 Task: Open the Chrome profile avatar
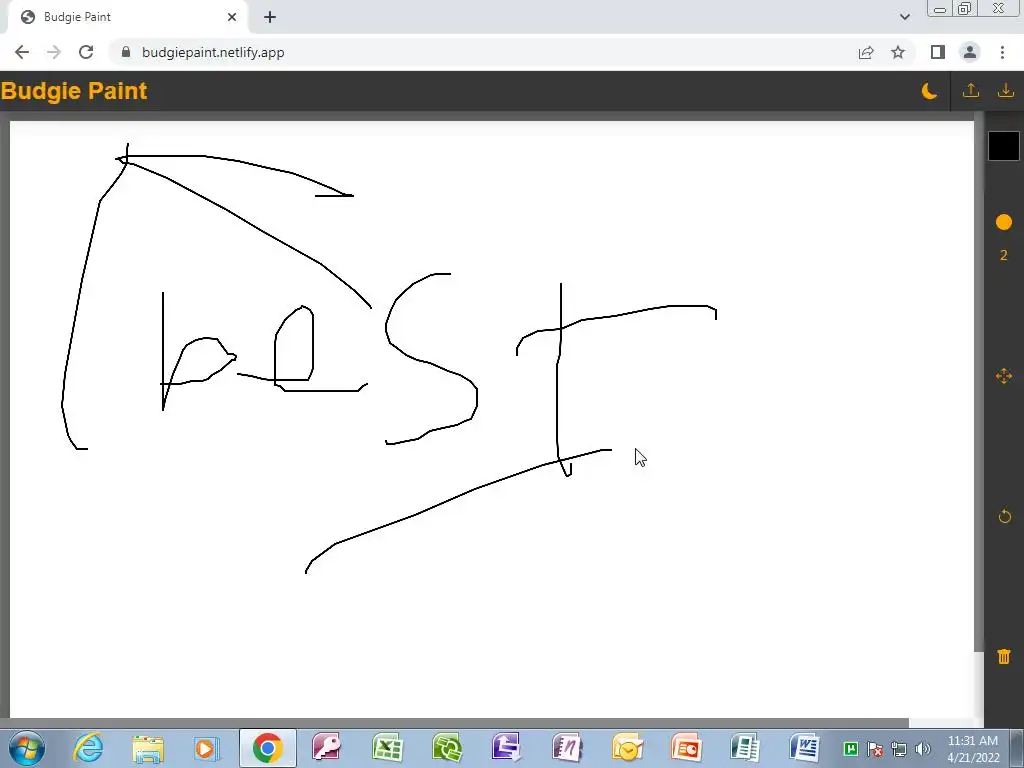point(970,52)
